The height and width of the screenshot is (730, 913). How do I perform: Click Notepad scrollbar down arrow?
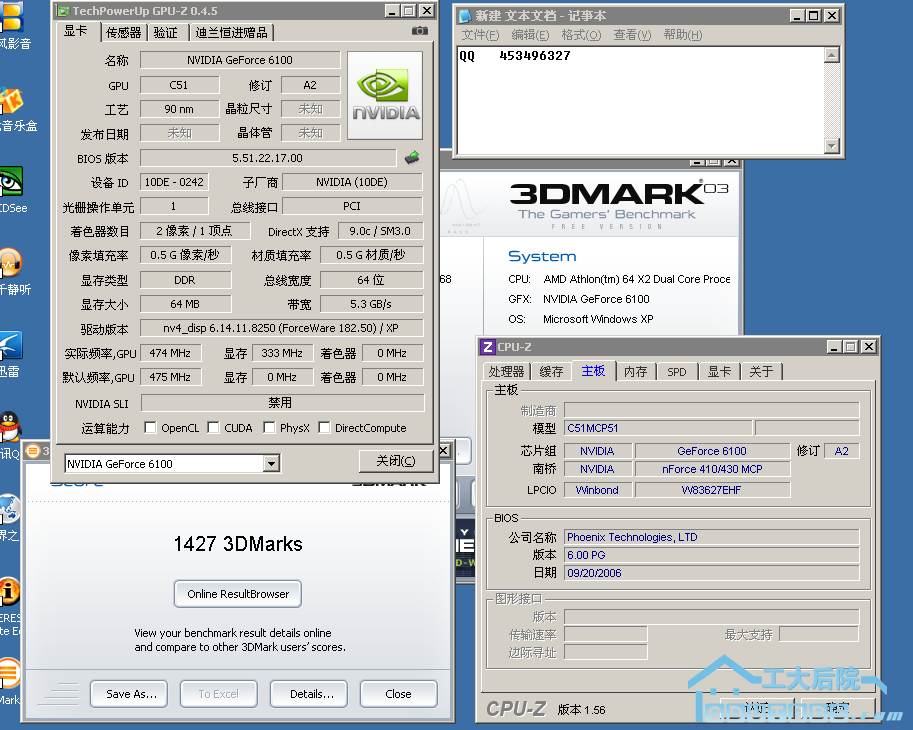(832, 146)
